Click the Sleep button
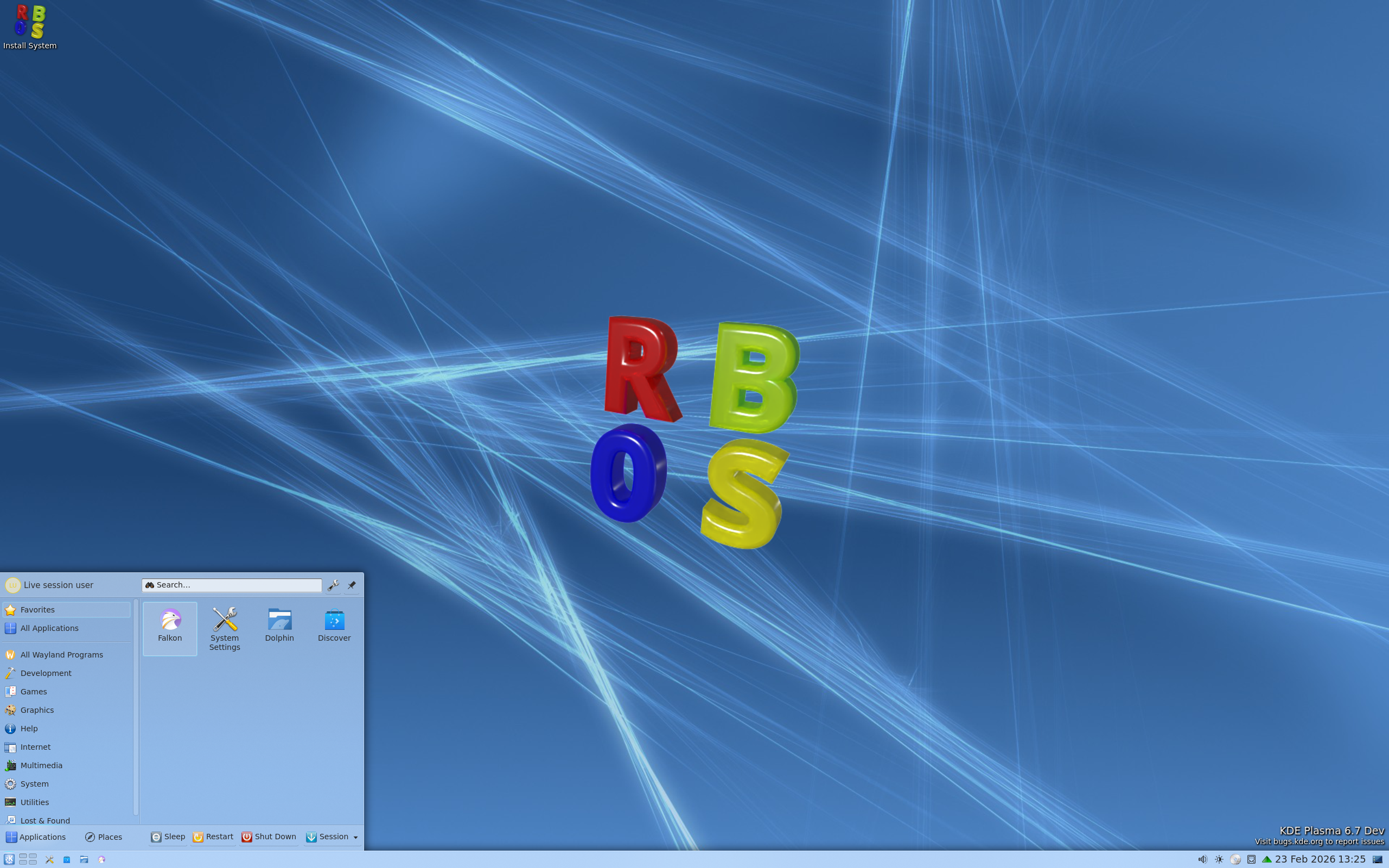Image resolution: width=1389 pixels, height=868 pixels. coord(168,837)
